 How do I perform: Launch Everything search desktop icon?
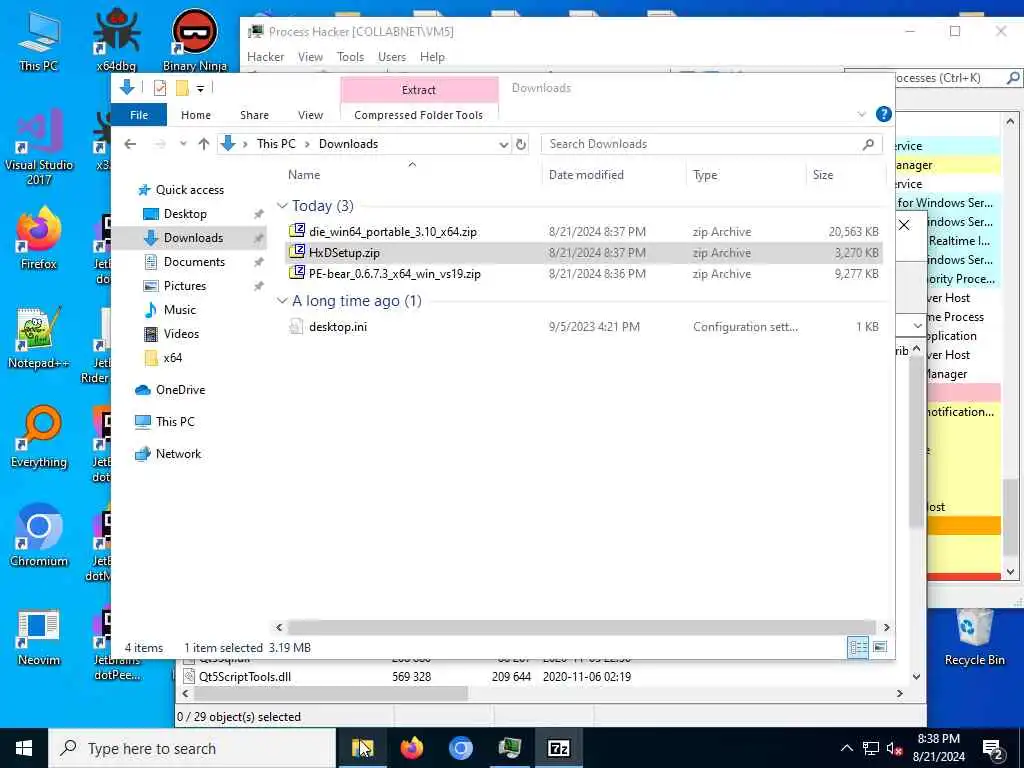(39, 437)
